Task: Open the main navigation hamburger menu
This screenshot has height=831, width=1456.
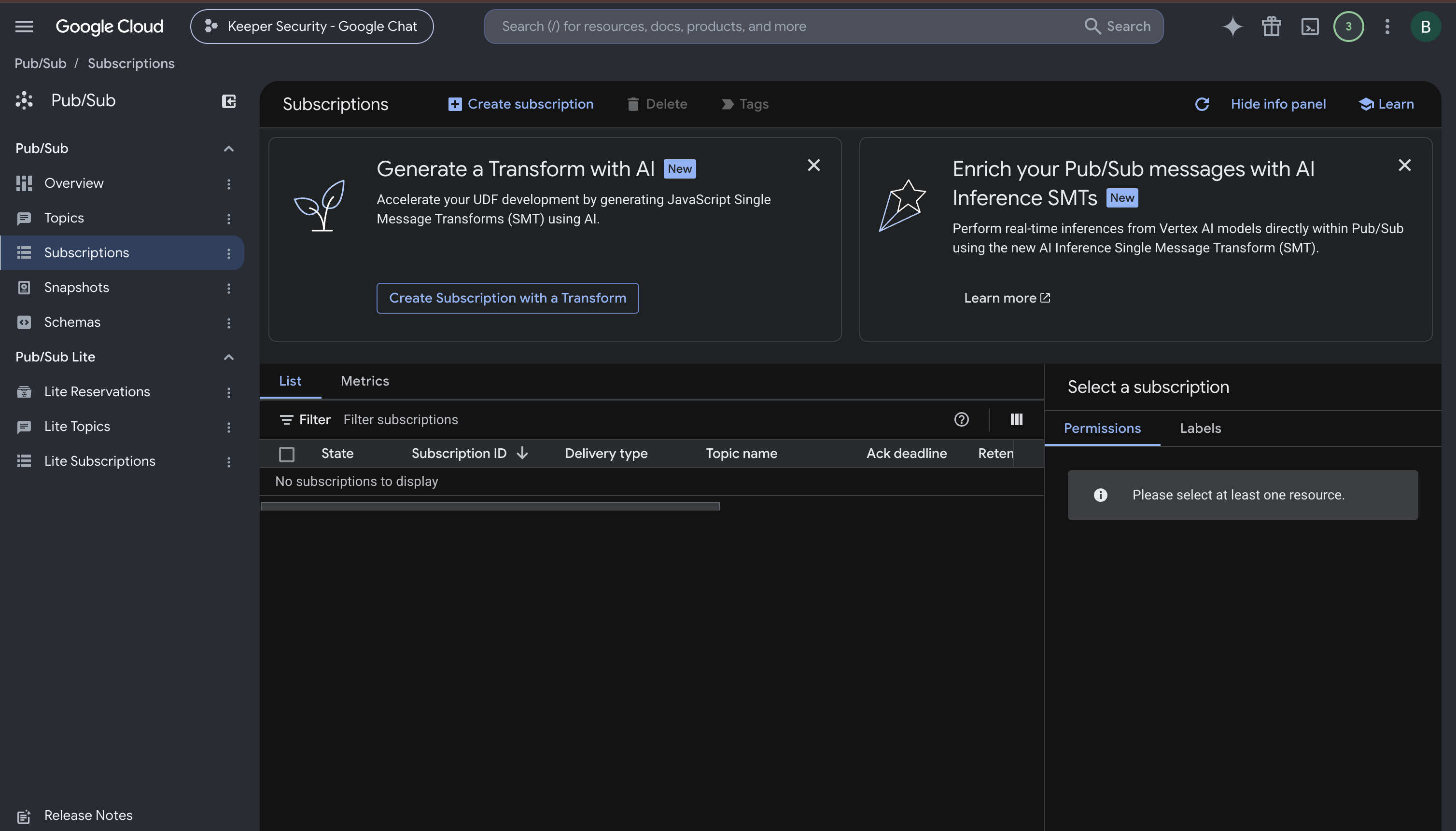Action: 24,26
